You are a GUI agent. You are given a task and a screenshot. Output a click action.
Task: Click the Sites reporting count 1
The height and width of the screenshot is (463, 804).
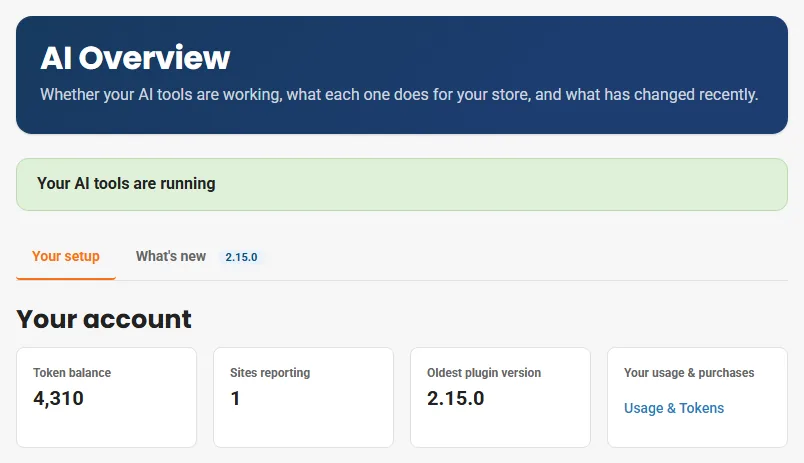pos(235,398)
